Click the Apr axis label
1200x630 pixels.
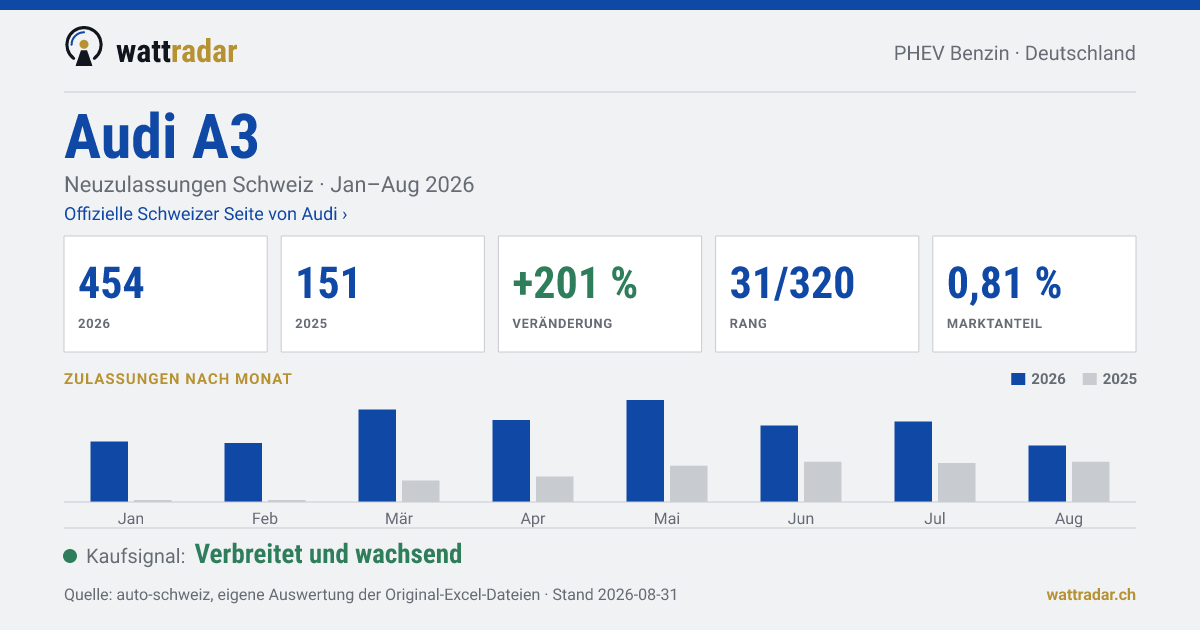tap(533, 519)
